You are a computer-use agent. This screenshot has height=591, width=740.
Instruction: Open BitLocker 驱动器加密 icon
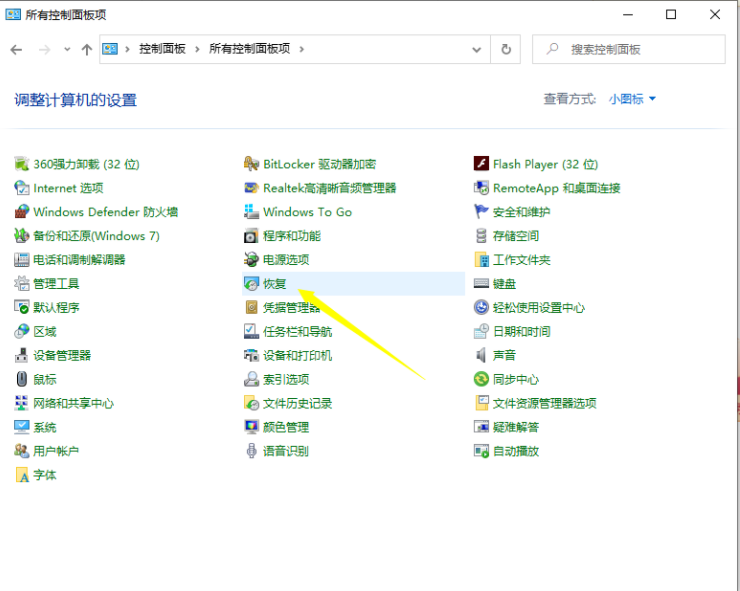click(252, 164)
